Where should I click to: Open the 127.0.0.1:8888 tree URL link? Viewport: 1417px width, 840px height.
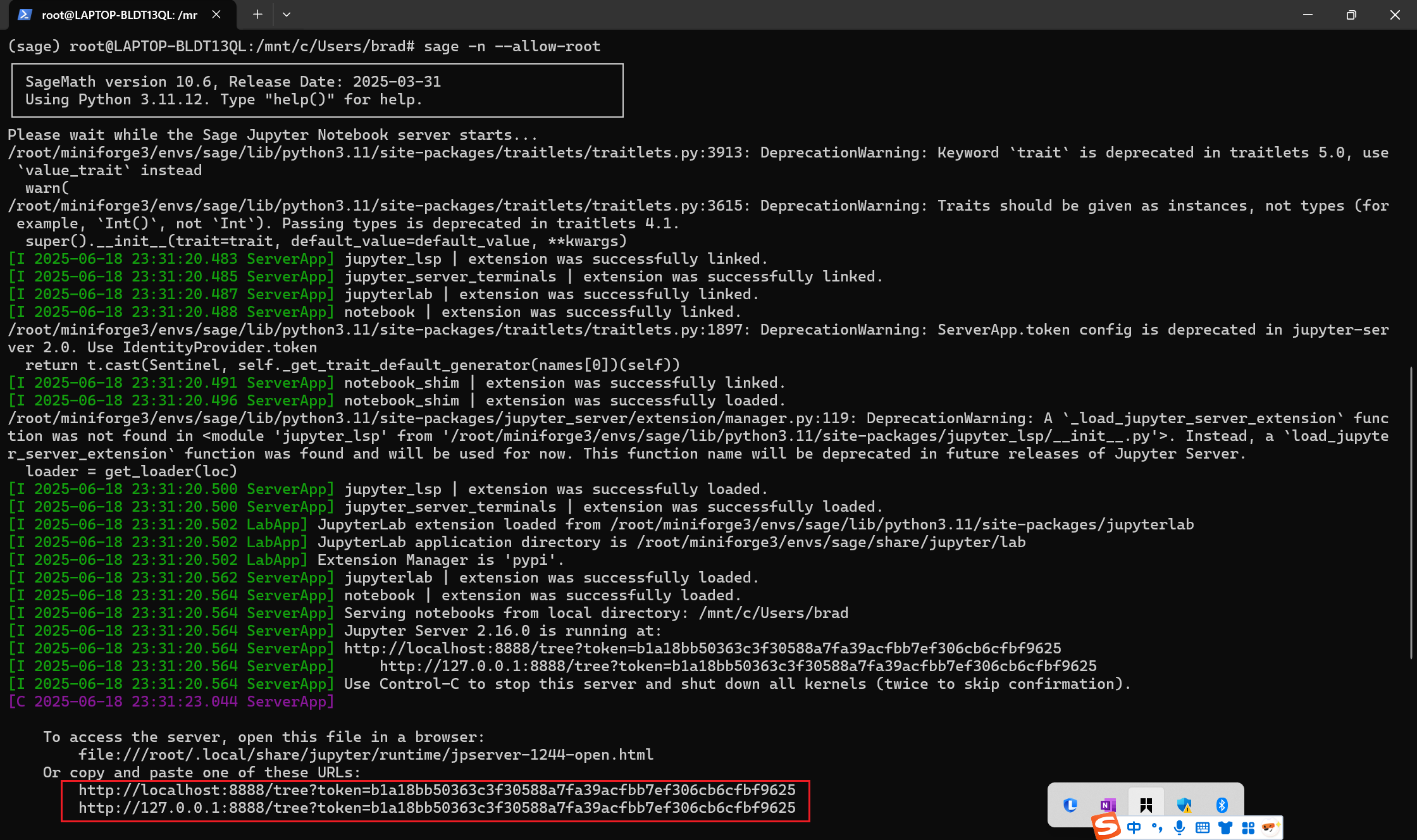click(436, 808)
